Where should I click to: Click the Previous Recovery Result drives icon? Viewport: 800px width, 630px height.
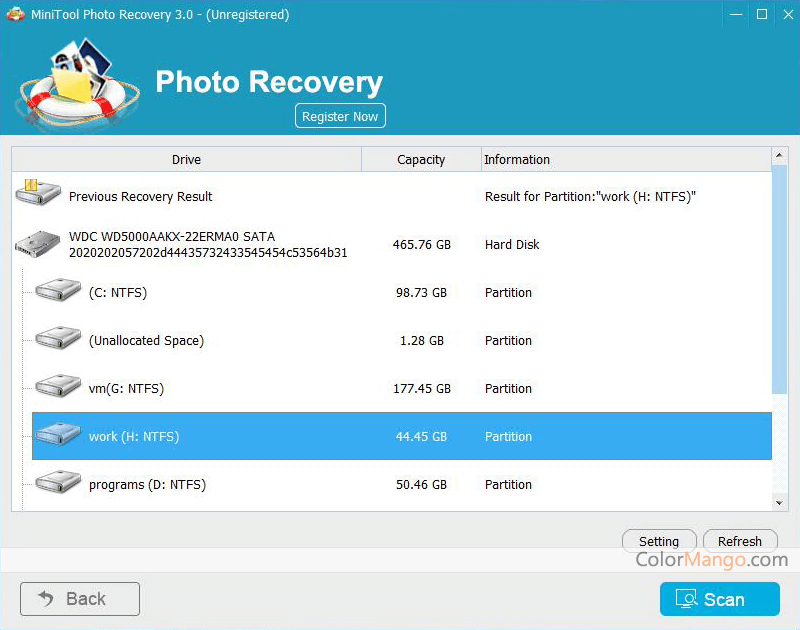tap(37, 192)
